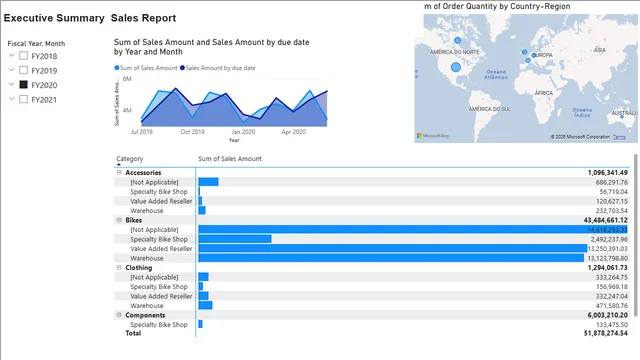Collapse the Bikes category row
The height and width of the screenshot is (360, 640).
click(x=119, y=220)
